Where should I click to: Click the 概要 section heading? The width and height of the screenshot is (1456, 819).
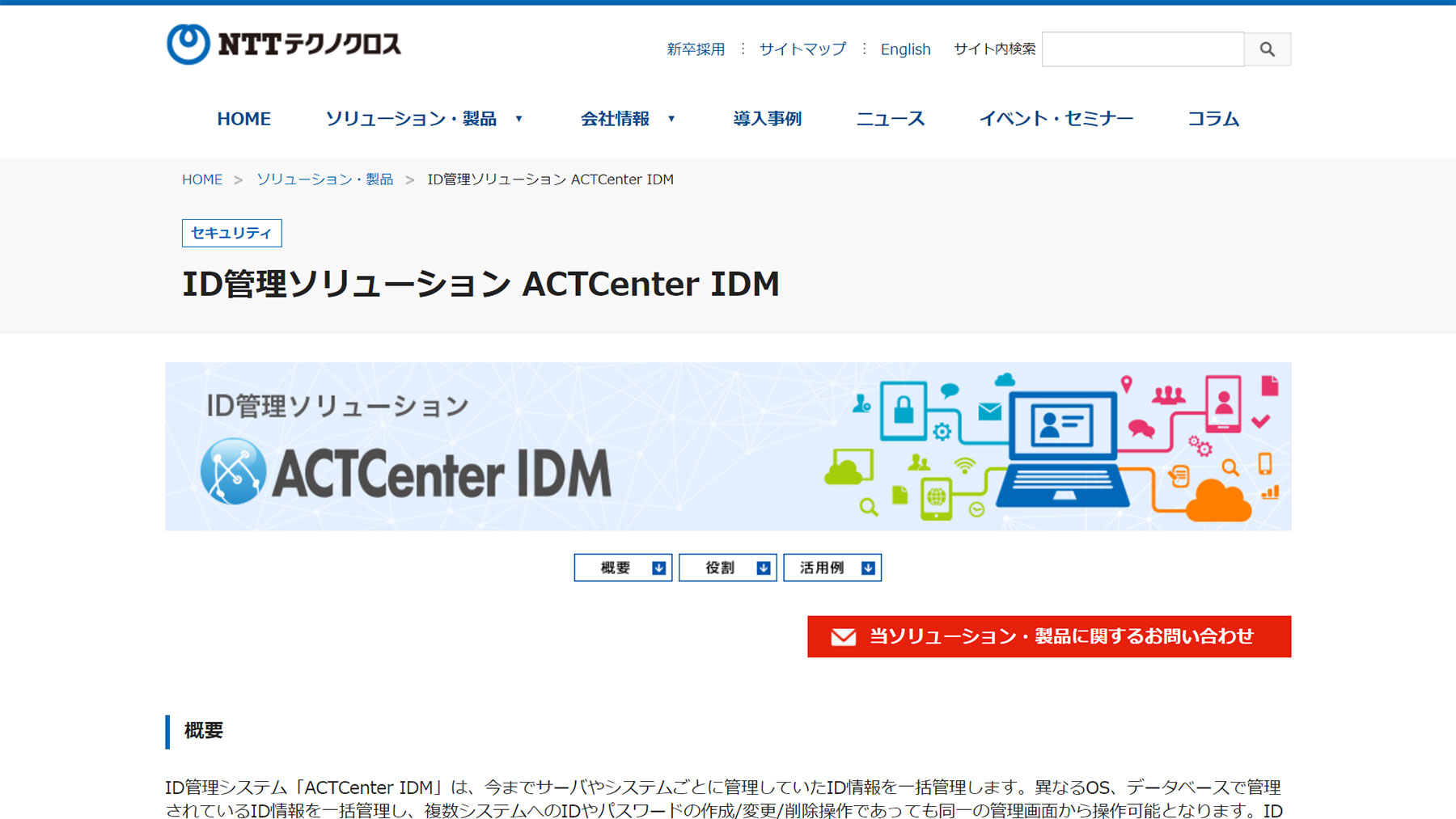click(204, 731)
